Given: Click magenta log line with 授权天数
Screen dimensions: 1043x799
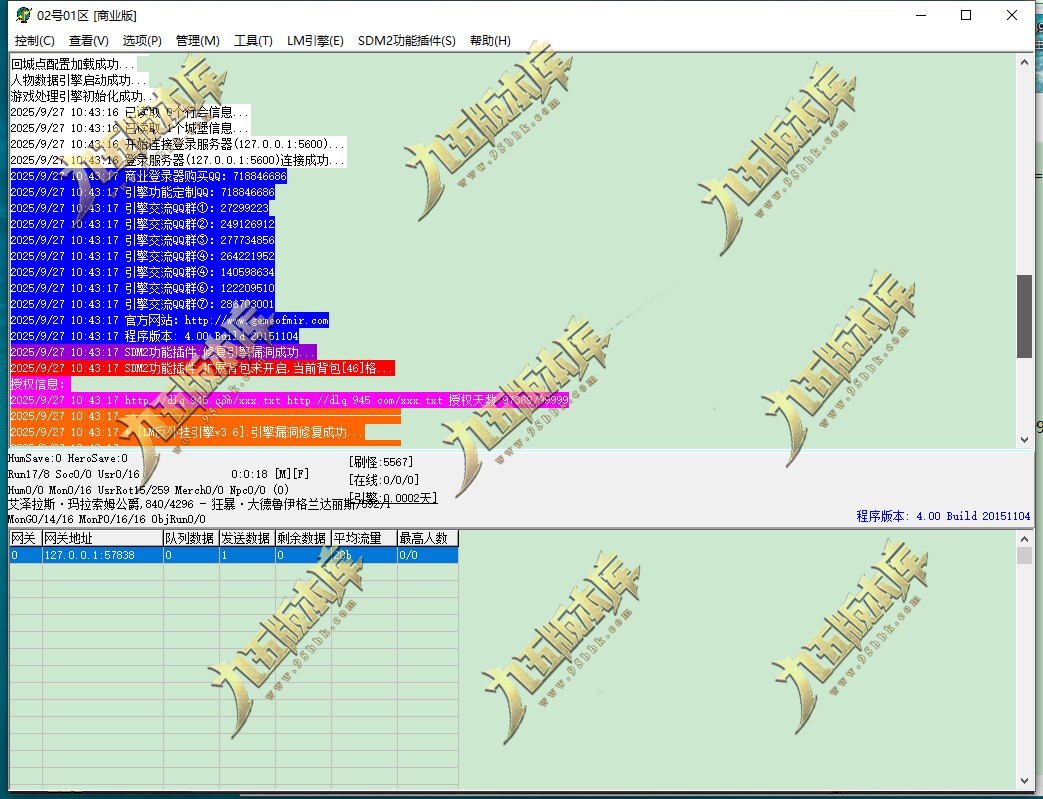Looking at the screenshot, I should pos(290,400).
